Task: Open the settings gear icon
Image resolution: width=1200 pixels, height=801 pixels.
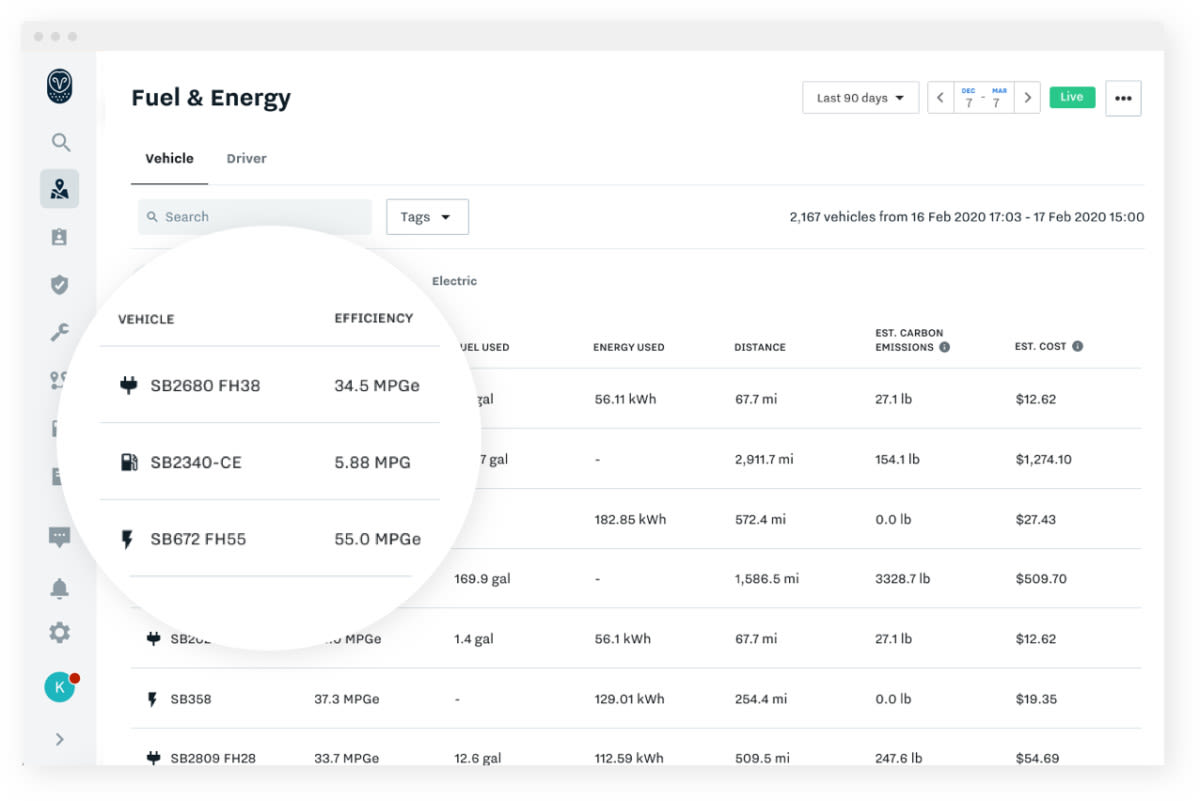Action: tap(60, 633)
